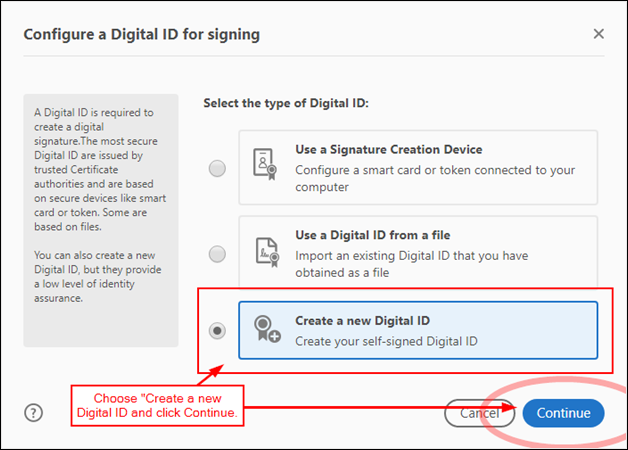Screen dimensions: 628x450
Task: Click the signed document file icon
Action: [x=267, y=252]
